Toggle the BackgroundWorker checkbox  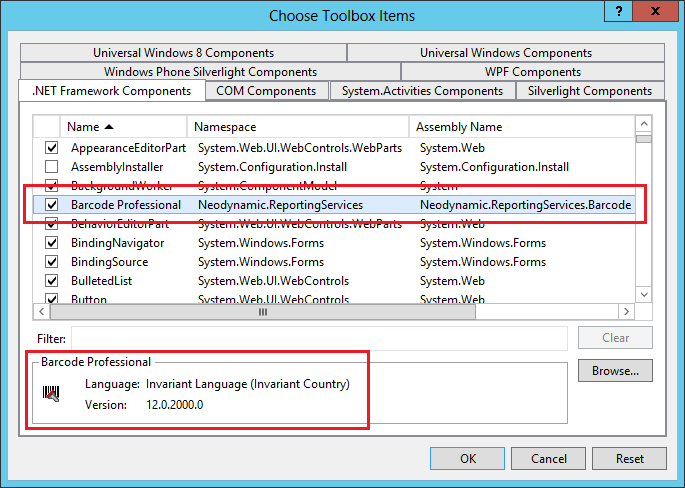tap(52, 186)
